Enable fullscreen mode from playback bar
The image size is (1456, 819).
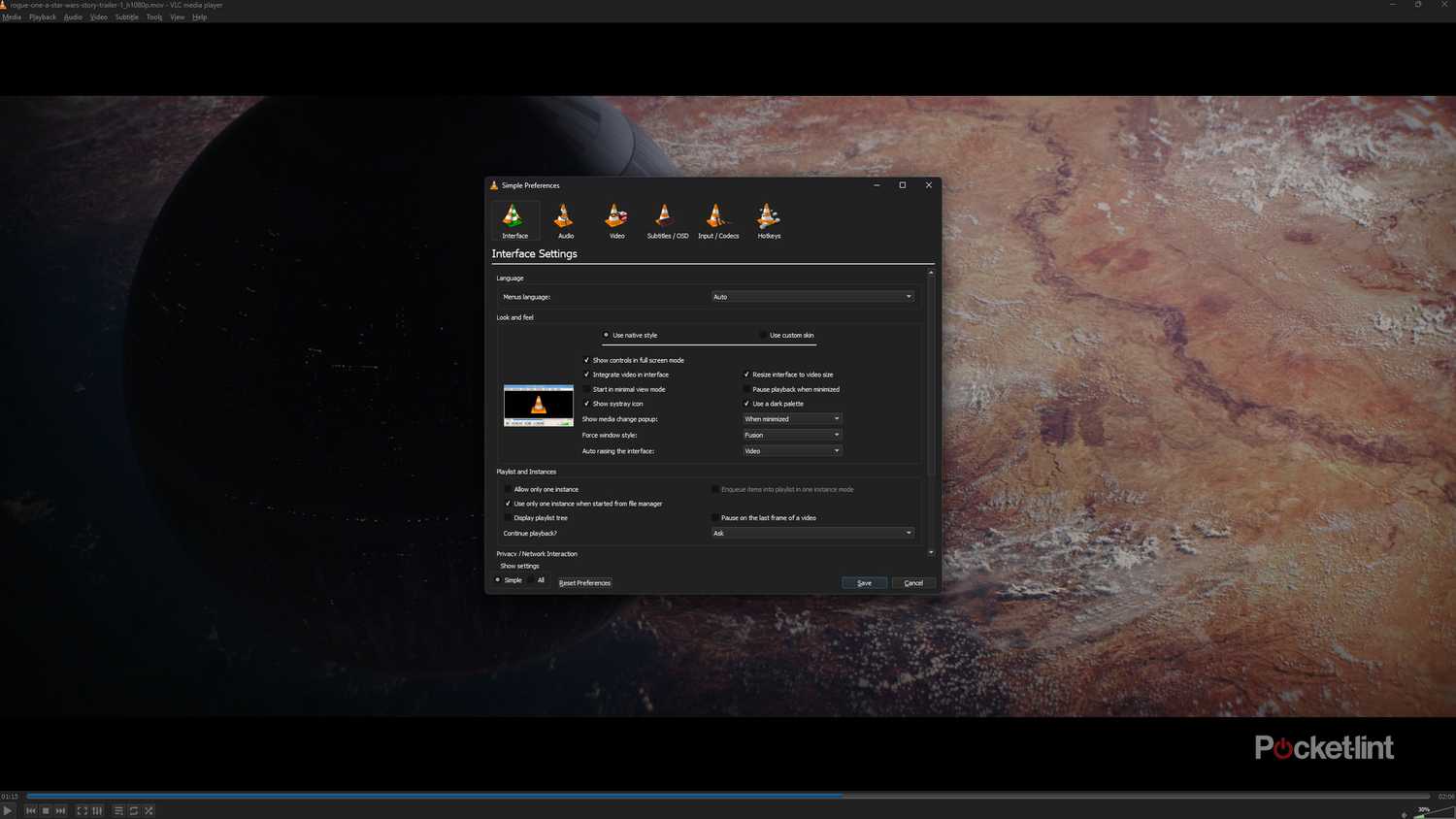tap(82, 810)
